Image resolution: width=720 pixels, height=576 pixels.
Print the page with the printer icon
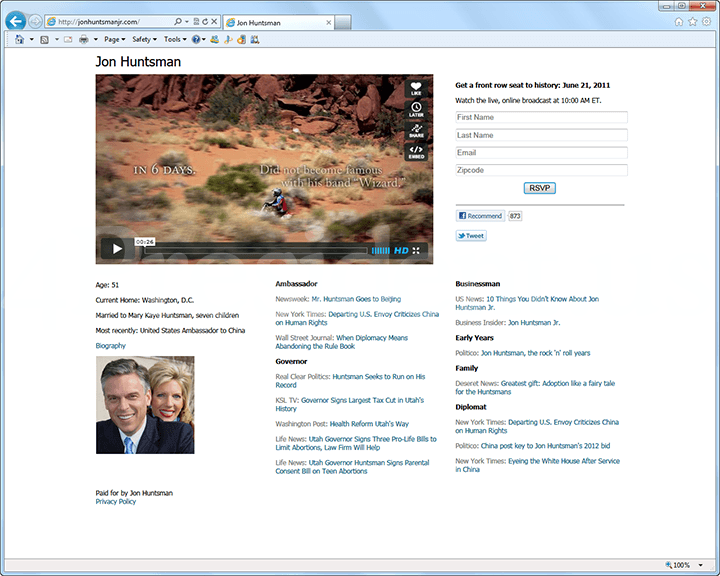pos(84,40)
